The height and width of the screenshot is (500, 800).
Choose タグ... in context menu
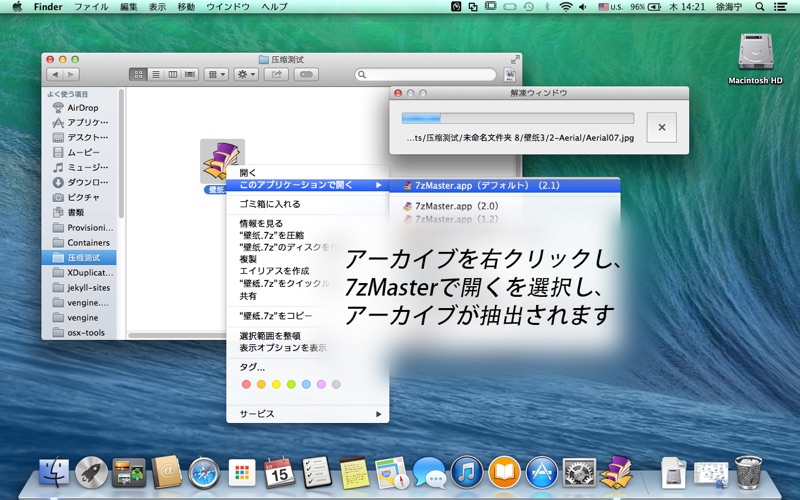307,367
